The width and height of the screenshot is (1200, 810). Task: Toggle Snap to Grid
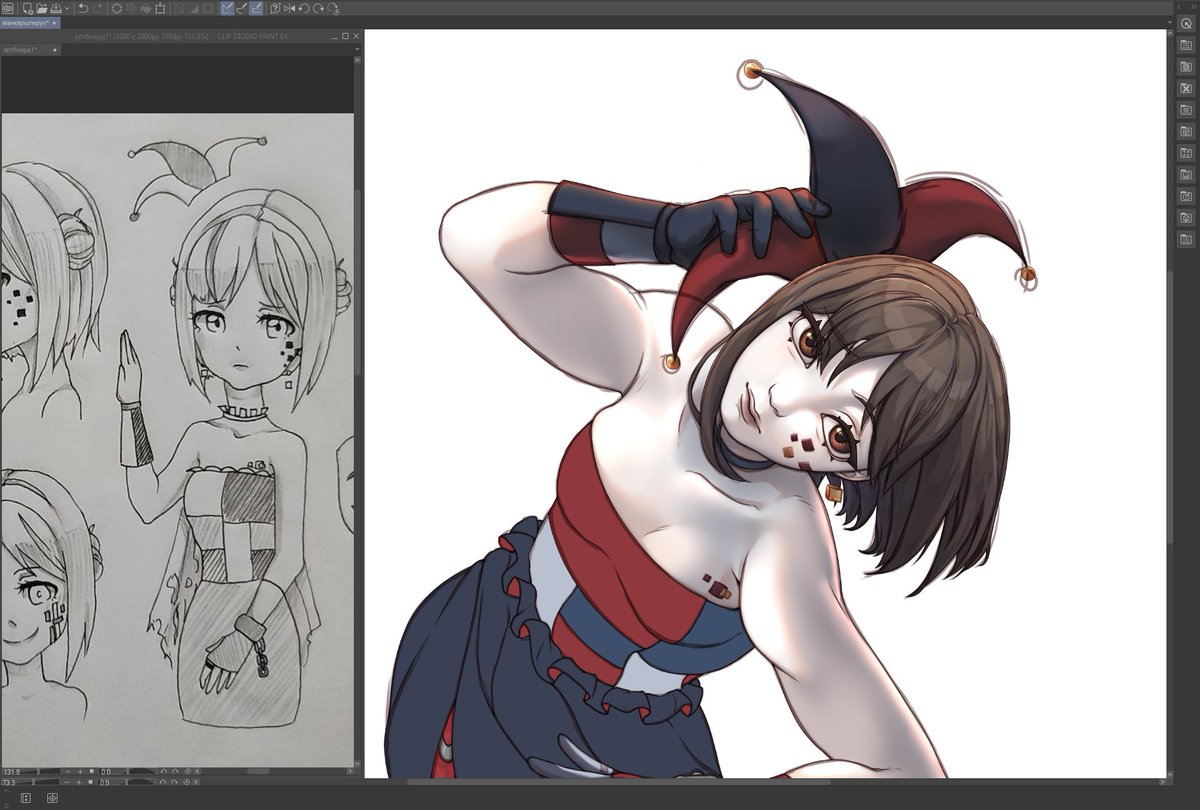[x=257, y=8]
